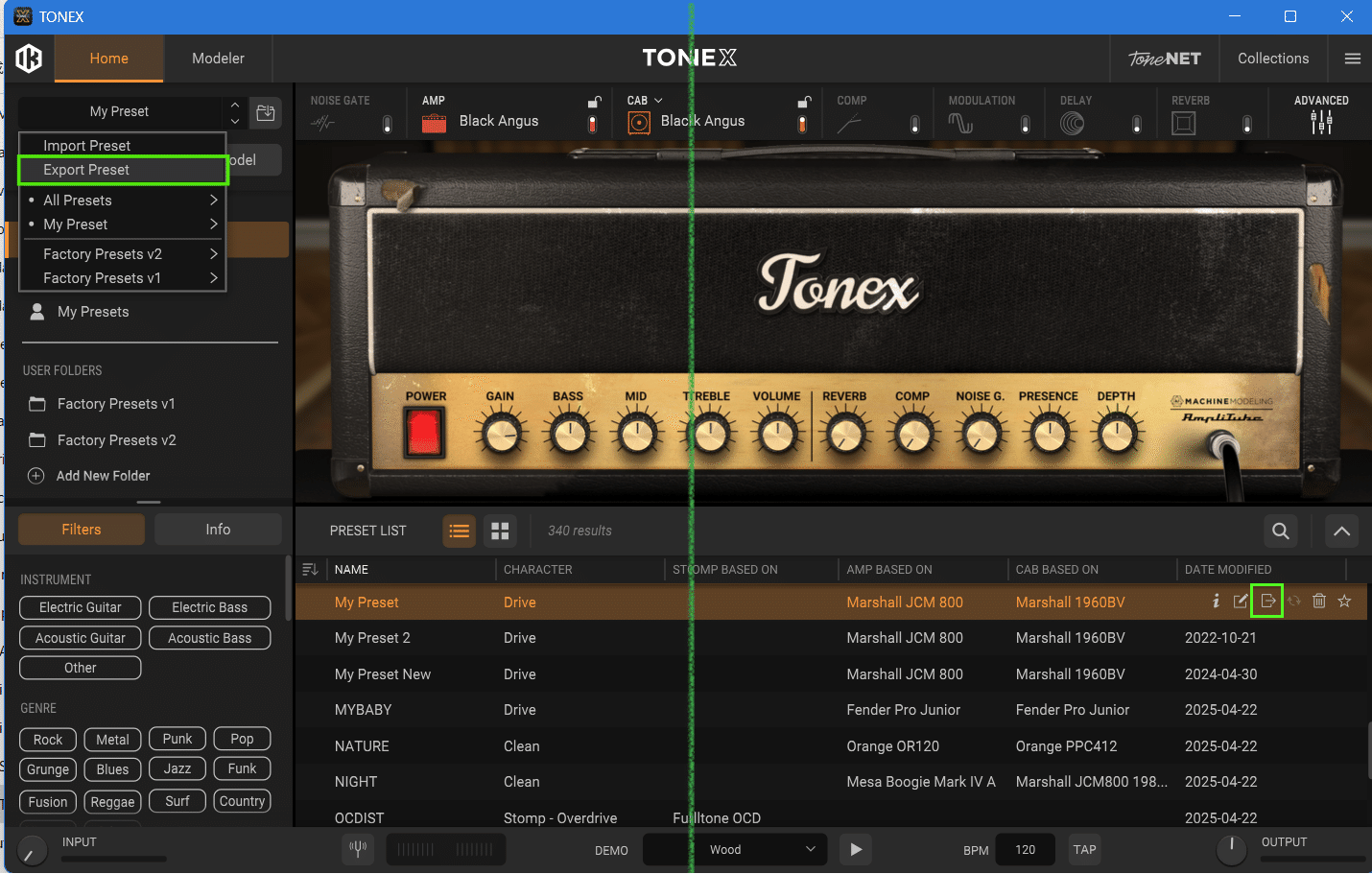Favorite My Preset by clicking the star icon

click(1344, 601)
